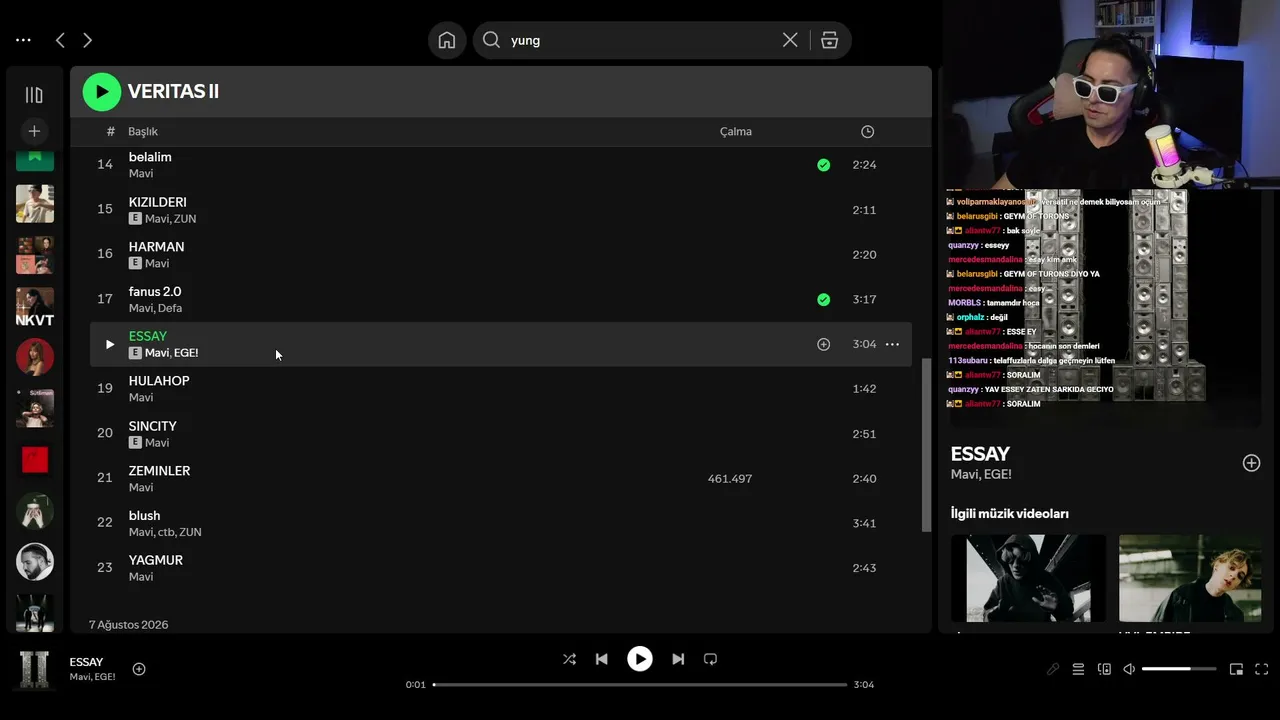Image resolution: width=1280 pixels, height=720 pixels.
Task: Sort tracks by Çalma column header
Action: 736,132
